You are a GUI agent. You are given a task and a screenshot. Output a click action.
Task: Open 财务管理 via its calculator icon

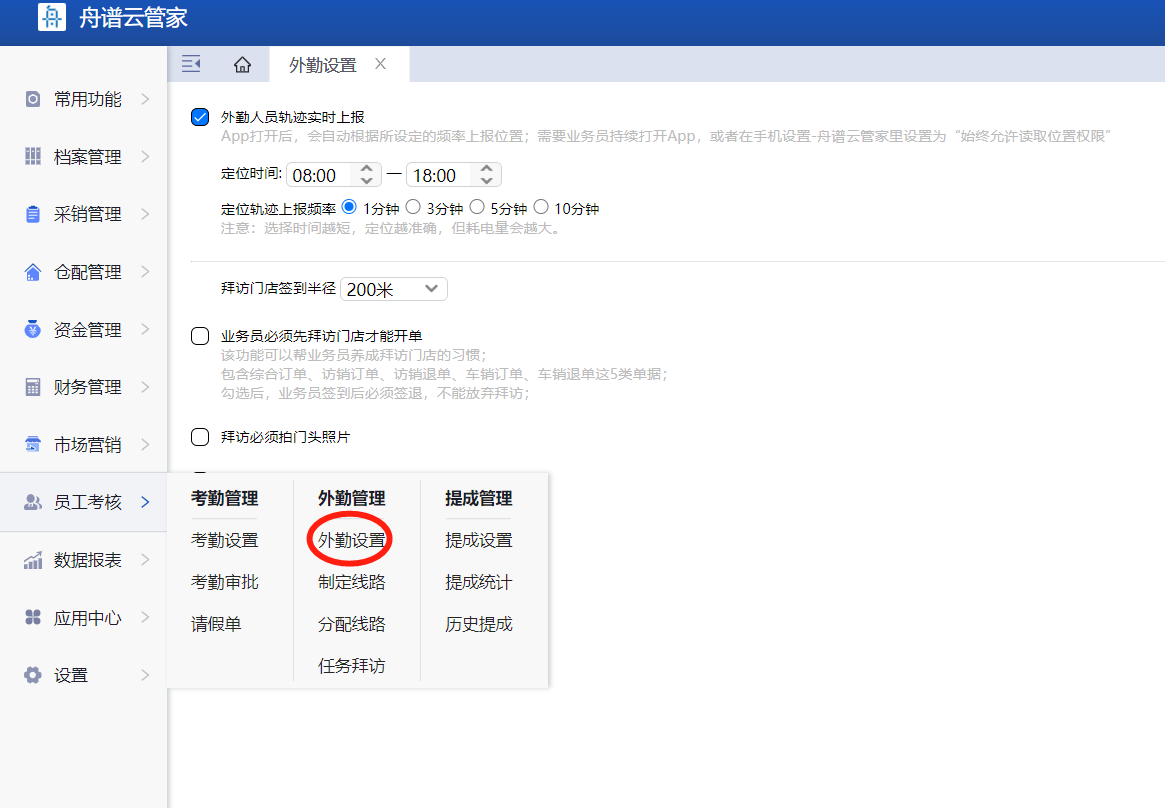[33, 387]
